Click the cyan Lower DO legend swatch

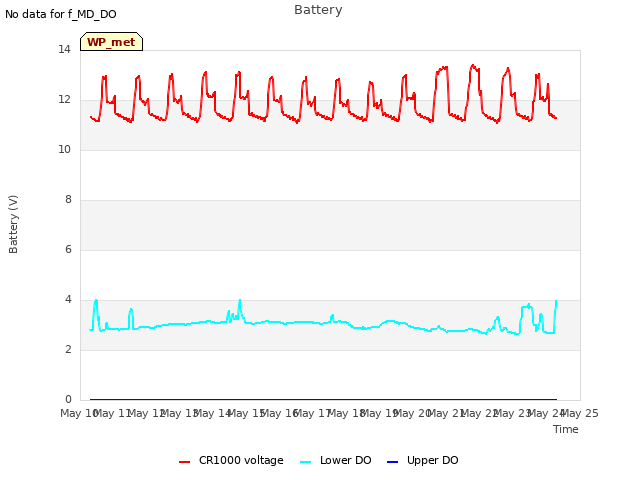click(306, 462)
